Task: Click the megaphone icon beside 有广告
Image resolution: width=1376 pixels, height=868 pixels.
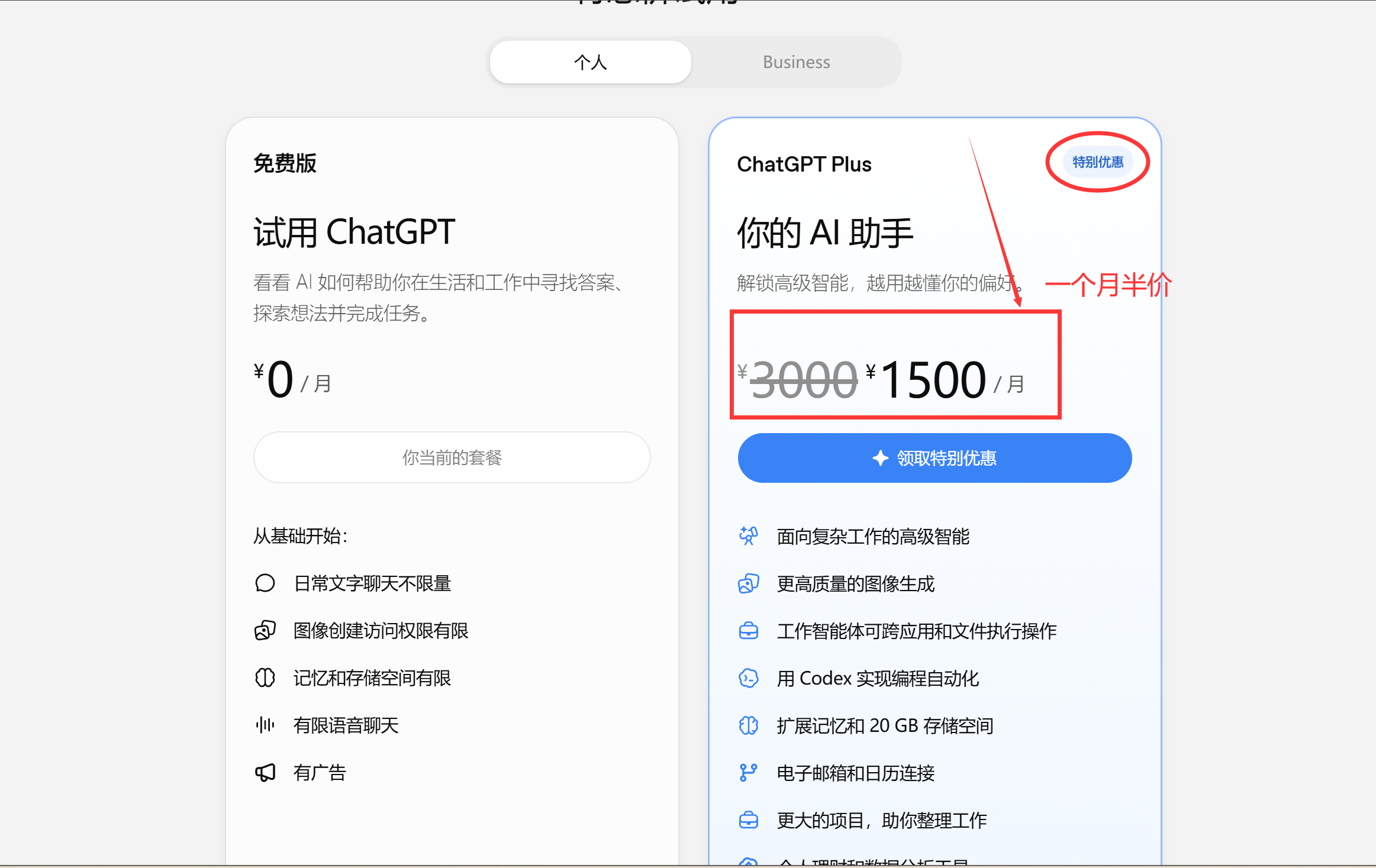Action: (265, 773)
